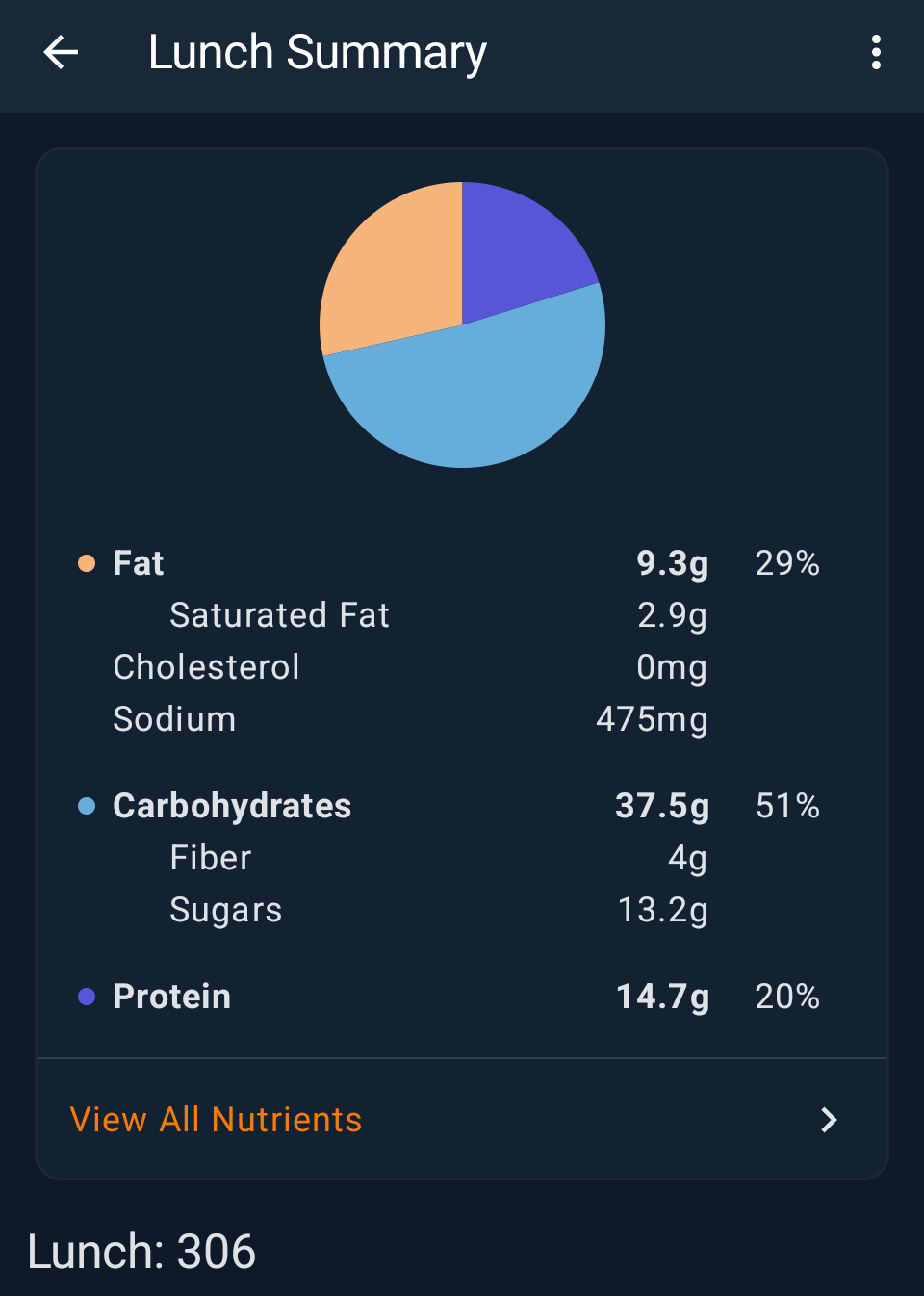924x1296 pixels.
Task: Click the Lunch: 306 calorie heading
Action: tap(141, 1252)
